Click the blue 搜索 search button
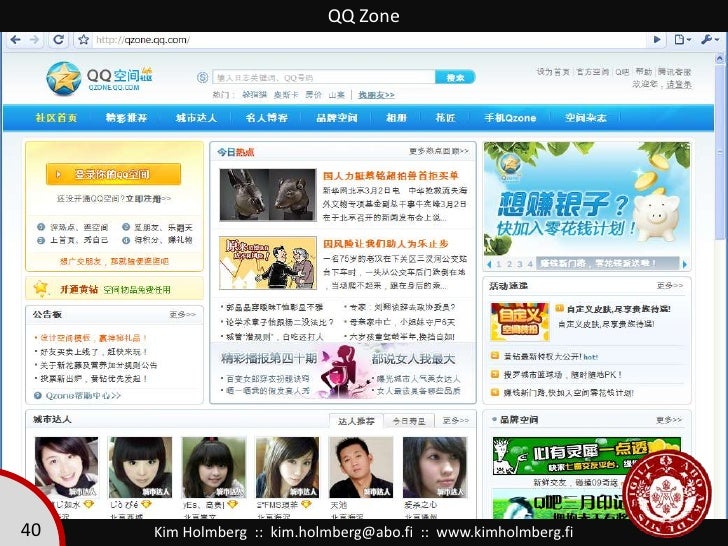Image resolution: width=728 pixels, height=546 pixels. 455,77
